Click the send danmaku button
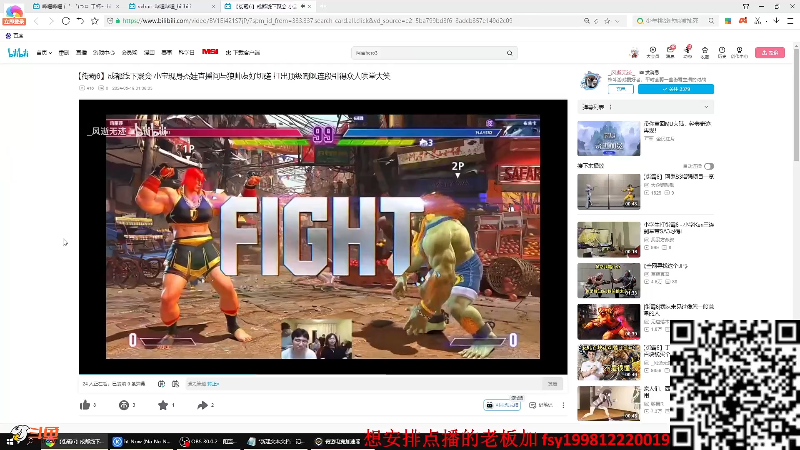 (552, 384)
